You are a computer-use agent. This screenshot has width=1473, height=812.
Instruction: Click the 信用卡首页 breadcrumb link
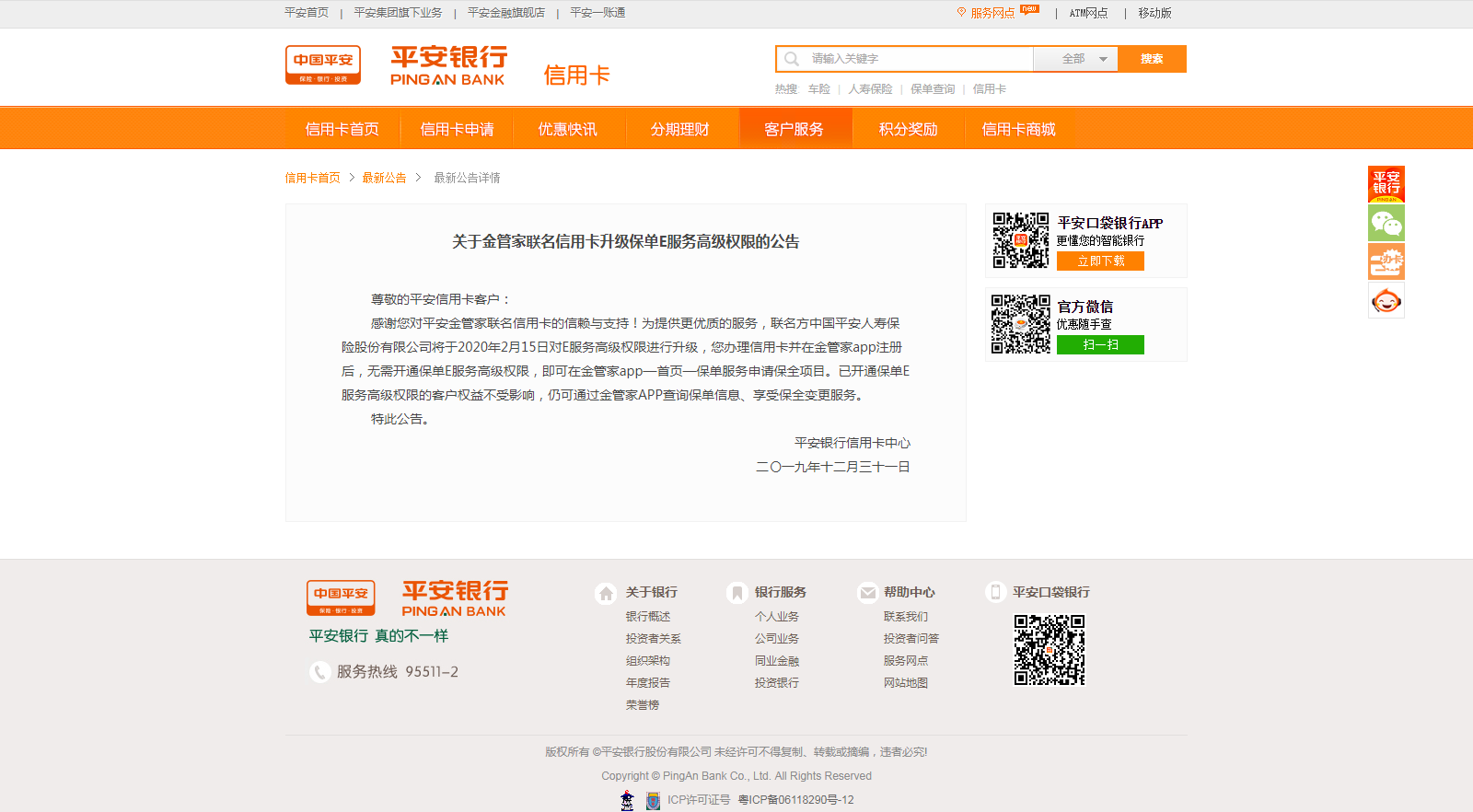point(312,178)
